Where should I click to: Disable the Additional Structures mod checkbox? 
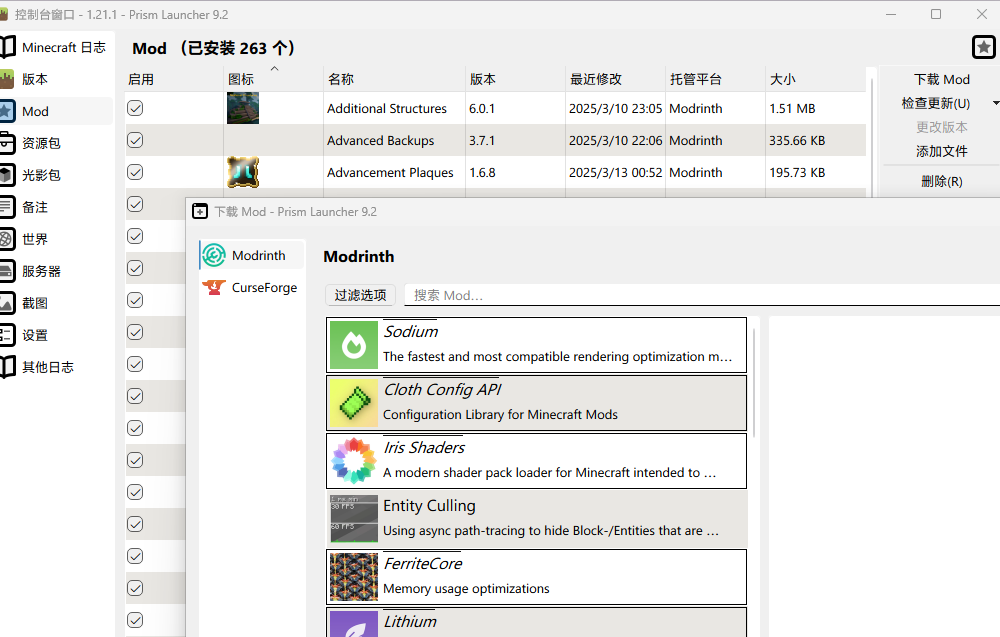click(135, 108)
